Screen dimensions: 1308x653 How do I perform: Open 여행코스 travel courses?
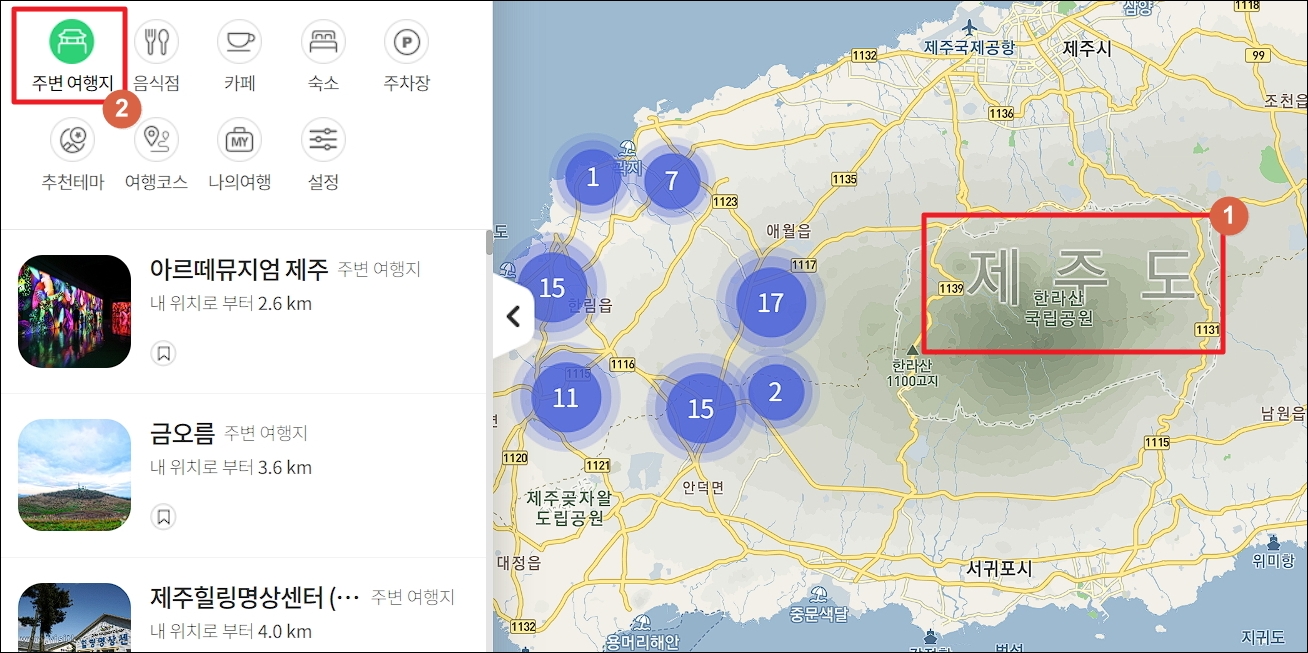(x=156, y=140)
